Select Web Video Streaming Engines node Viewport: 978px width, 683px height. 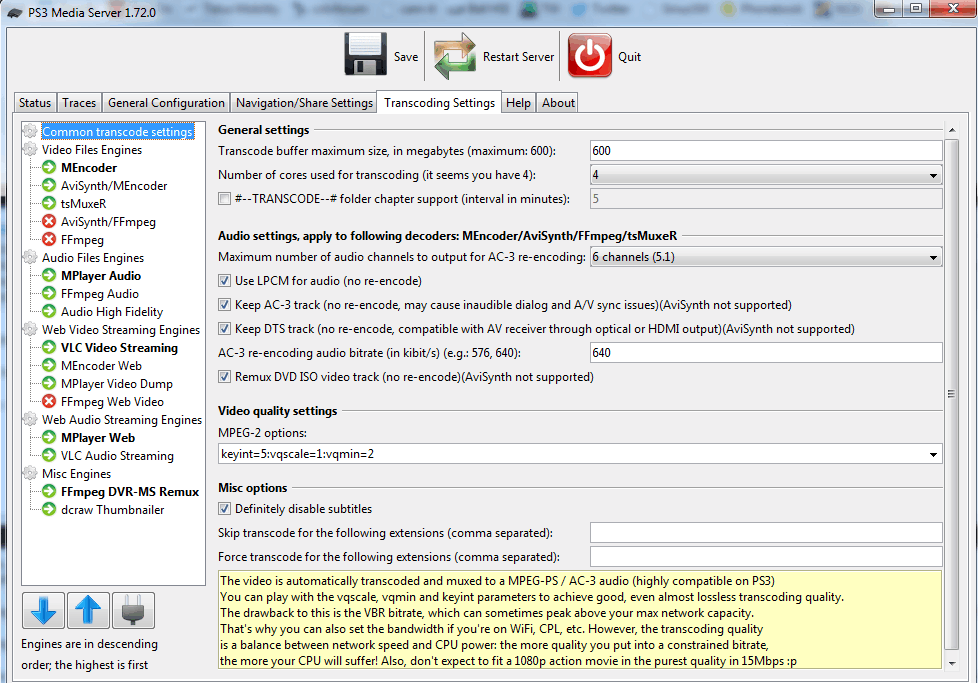point(121,329)
